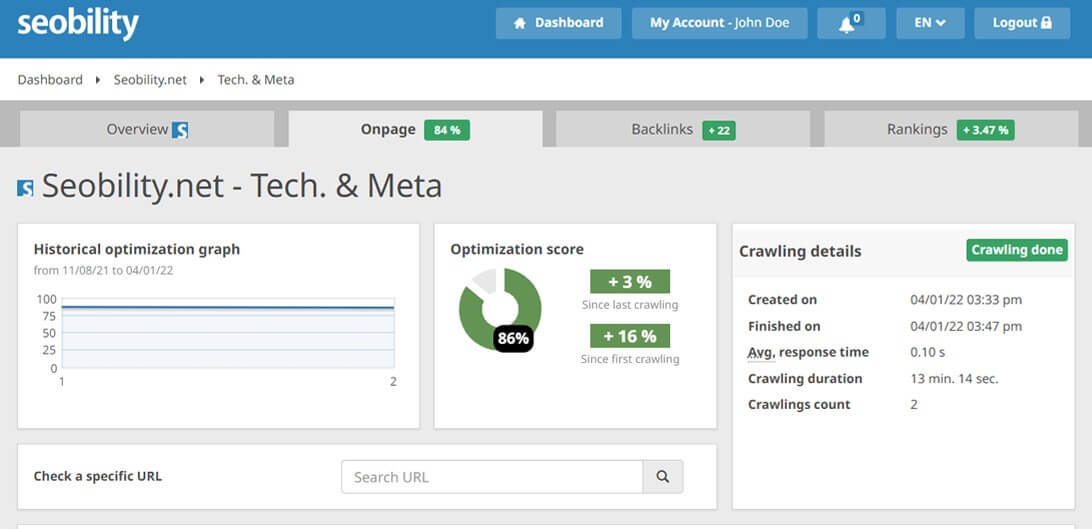Click the Finished on date value
The image size is (1092, 529).
click(x=966, y=326)
